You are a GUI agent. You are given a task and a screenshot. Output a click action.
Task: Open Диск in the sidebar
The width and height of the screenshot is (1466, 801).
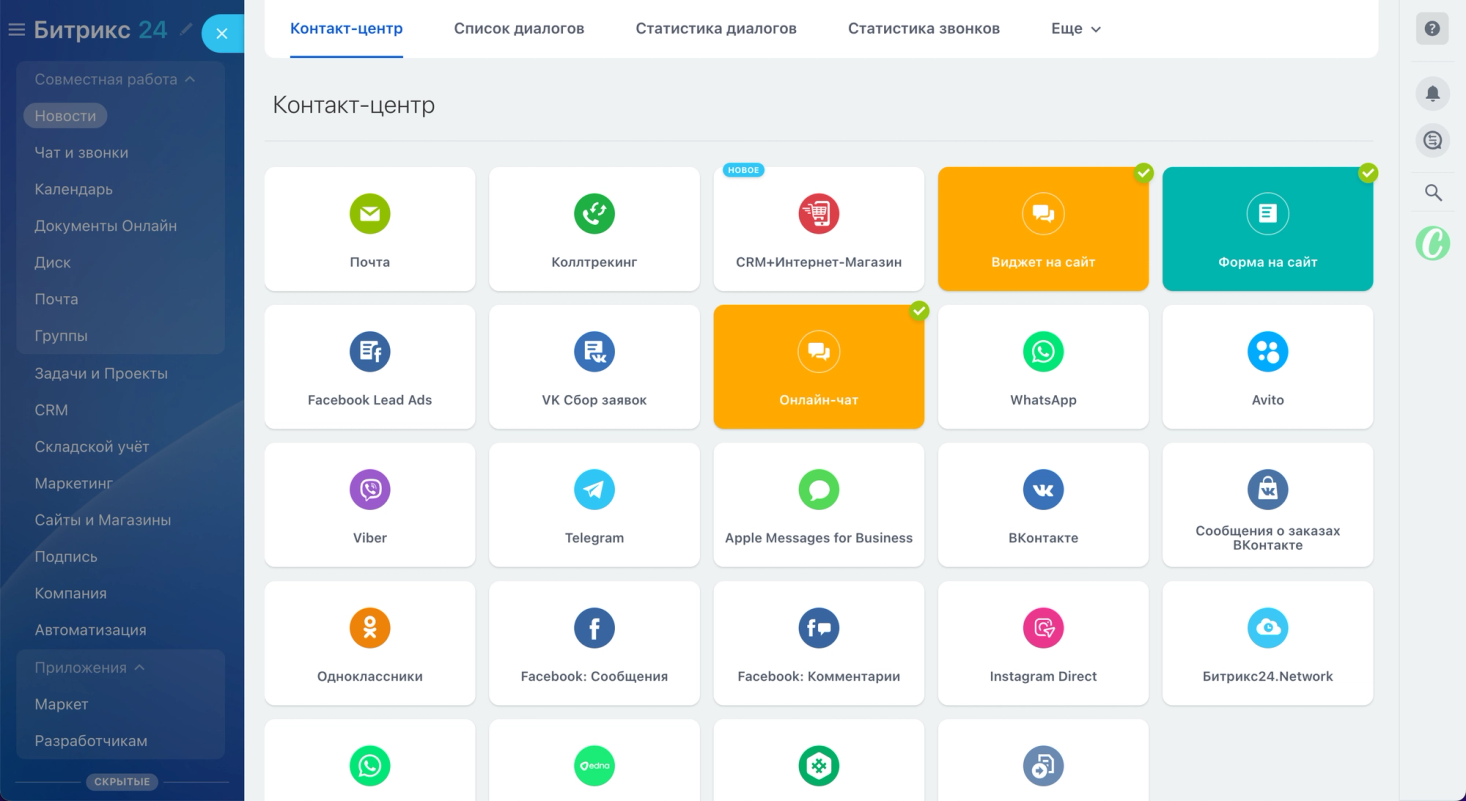pyautogui.click(x=52, y=262)
